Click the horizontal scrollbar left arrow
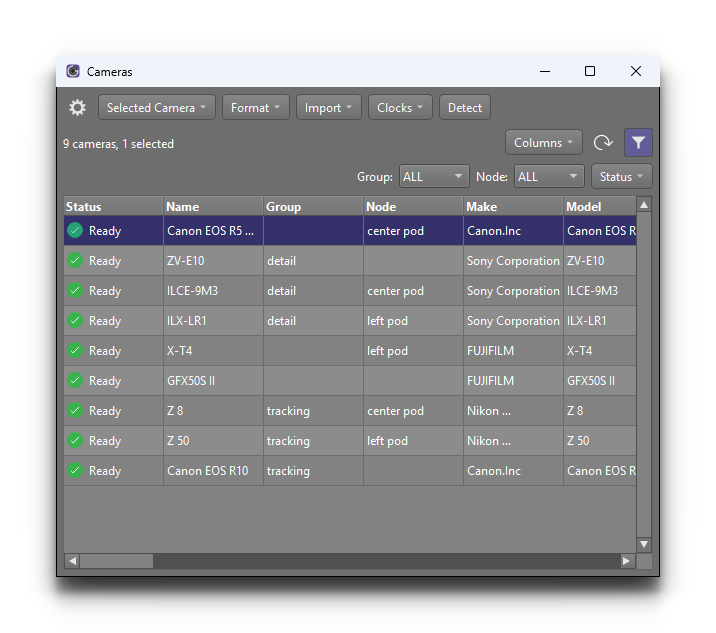The image size is (716, 633). [72, 561]
